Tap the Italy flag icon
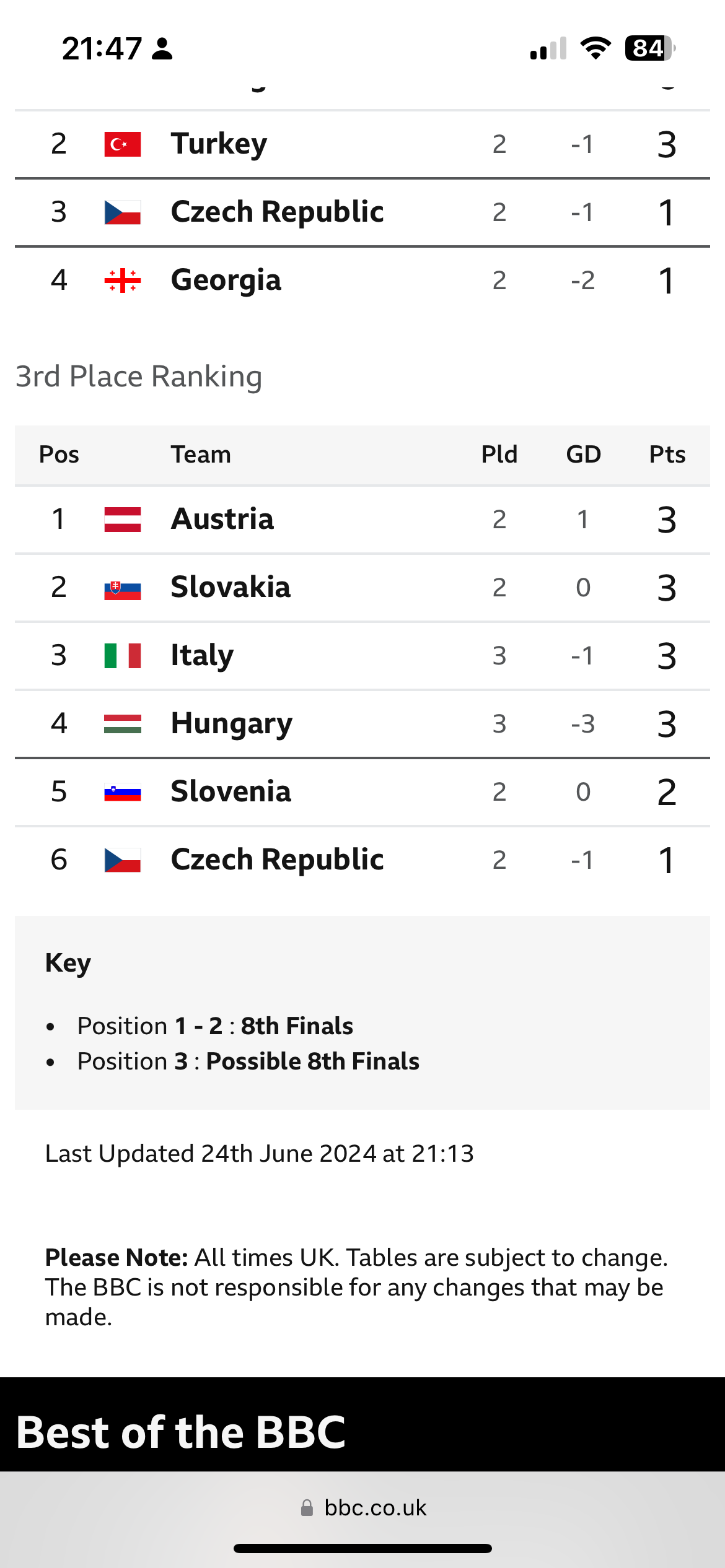 pyautogui.click(x=123, y=655)
